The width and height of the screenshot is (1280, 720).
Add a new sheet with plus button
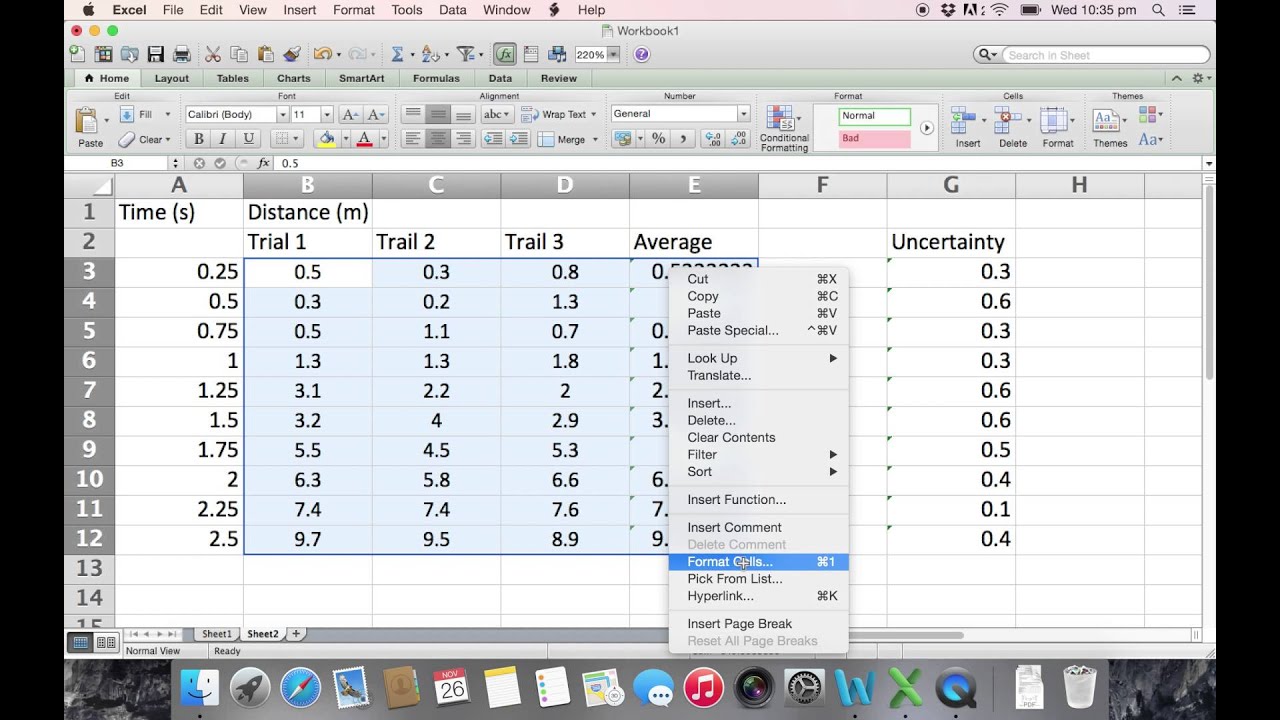(296, 634)
